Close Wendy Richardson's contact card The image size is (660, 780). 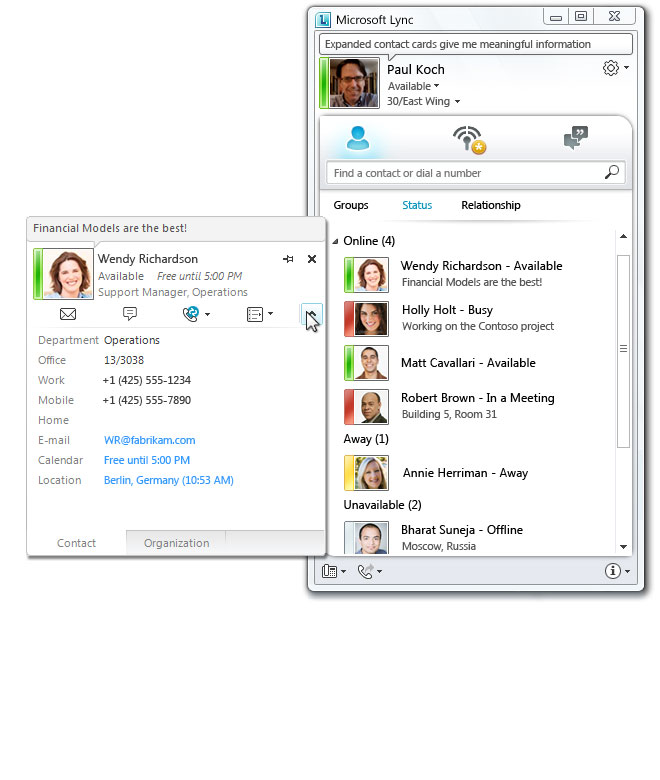click(x=312, y=259)
